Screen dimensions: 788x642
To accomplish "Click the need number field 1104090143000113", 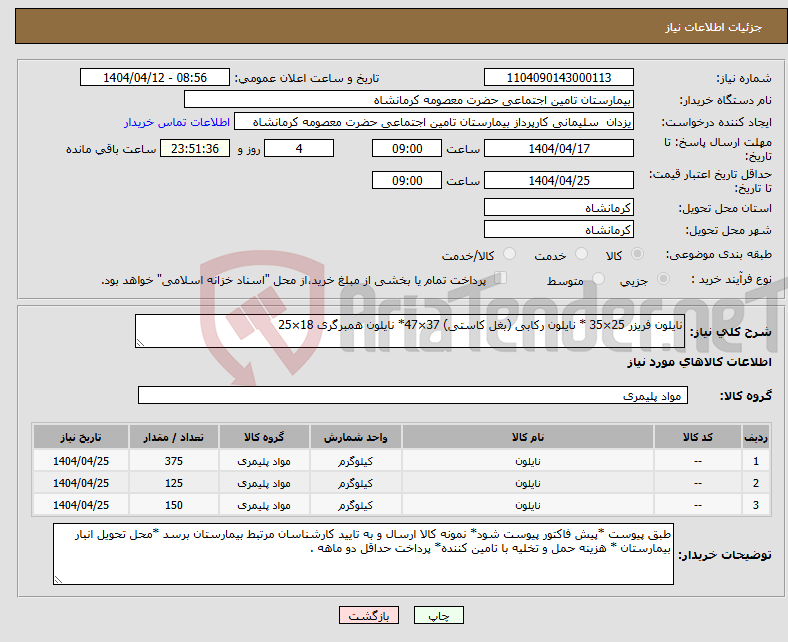I will pyautogui.click(x=559, y=77).
